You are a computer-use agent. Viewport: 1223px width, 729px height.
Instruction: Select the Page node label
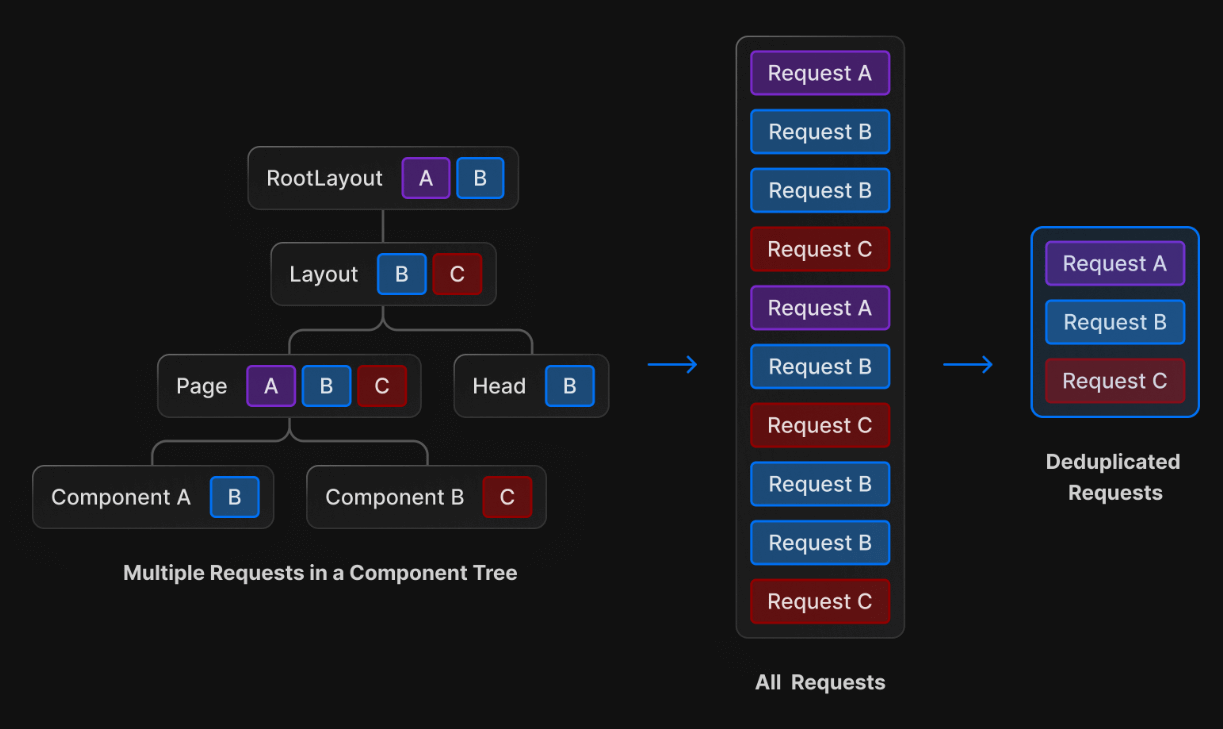click(x=202, y=386)
